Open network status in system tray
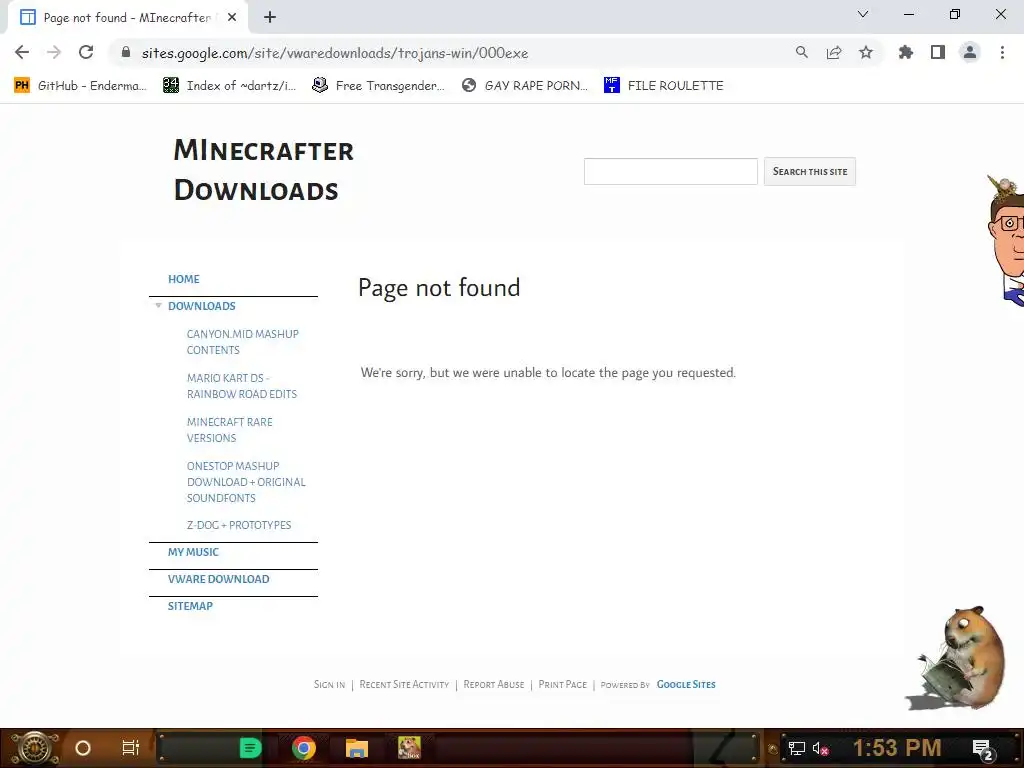1024x768 pixels. pos(796,748)
